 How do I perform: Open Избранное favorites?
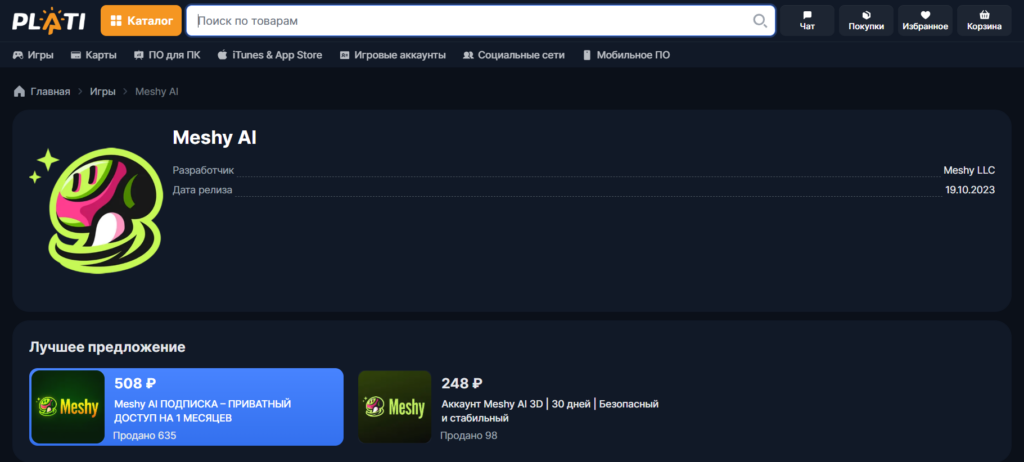pos(925,20)
